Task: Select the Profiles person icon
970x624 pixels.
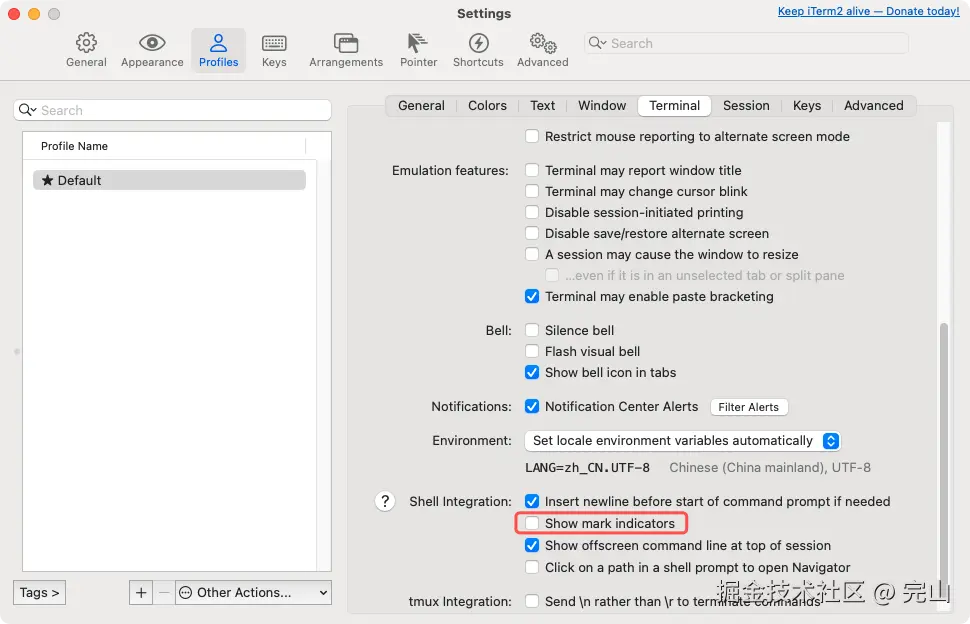Action: (218, 43)
